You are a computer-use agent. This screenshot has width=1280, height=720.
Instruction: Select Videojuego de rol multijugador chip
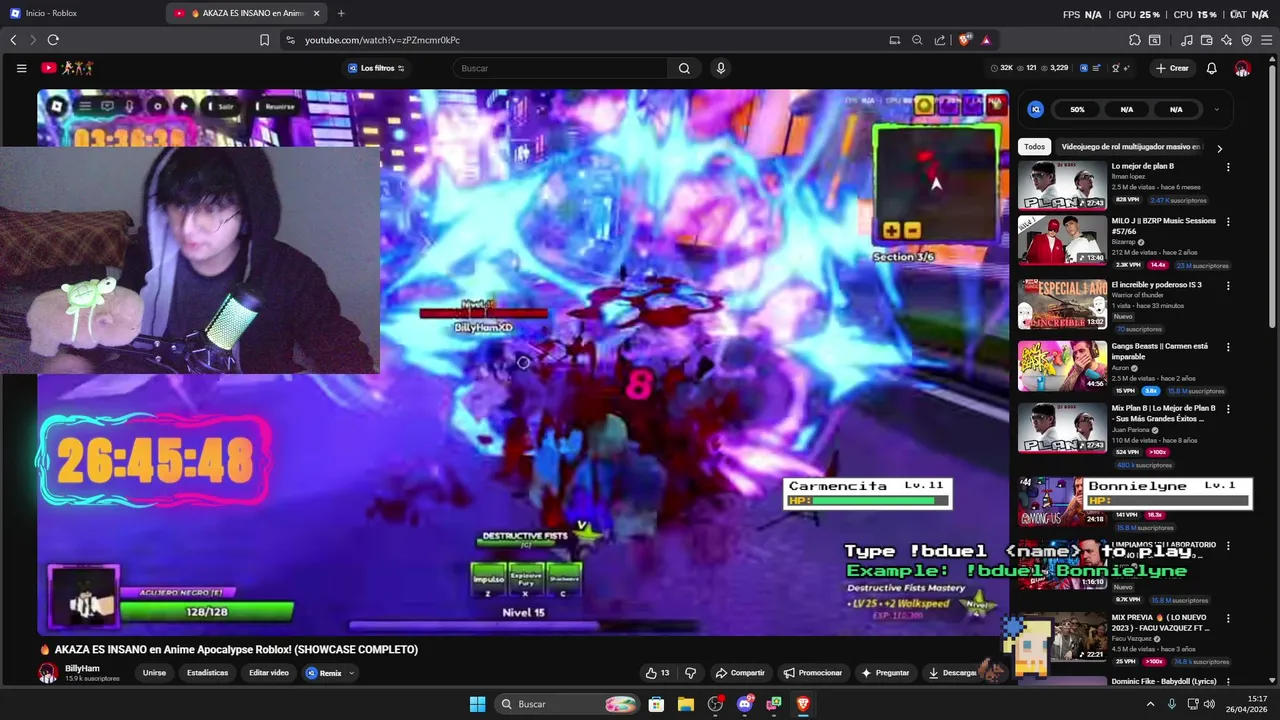point(1130,147)
